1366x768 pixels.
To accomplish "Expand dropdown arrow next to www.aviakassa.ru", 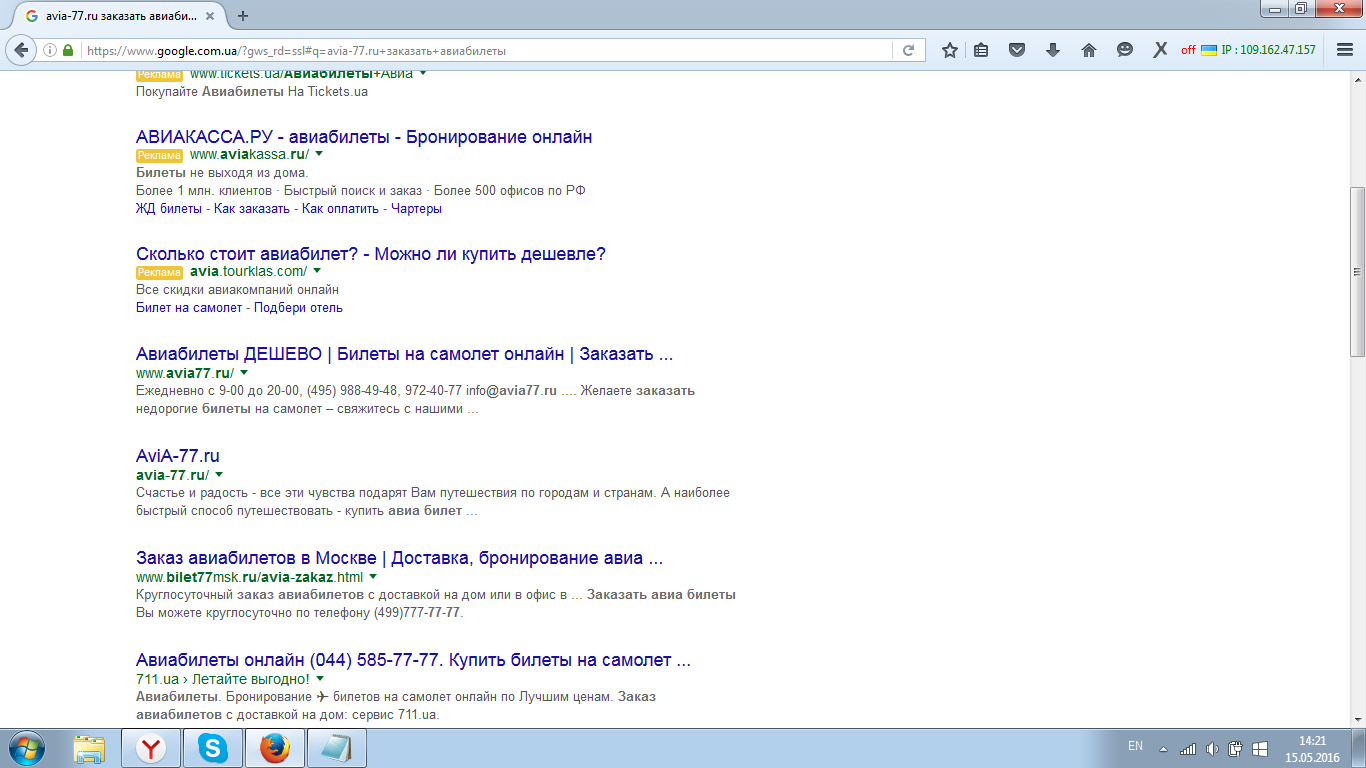I will tap(319, 154).
